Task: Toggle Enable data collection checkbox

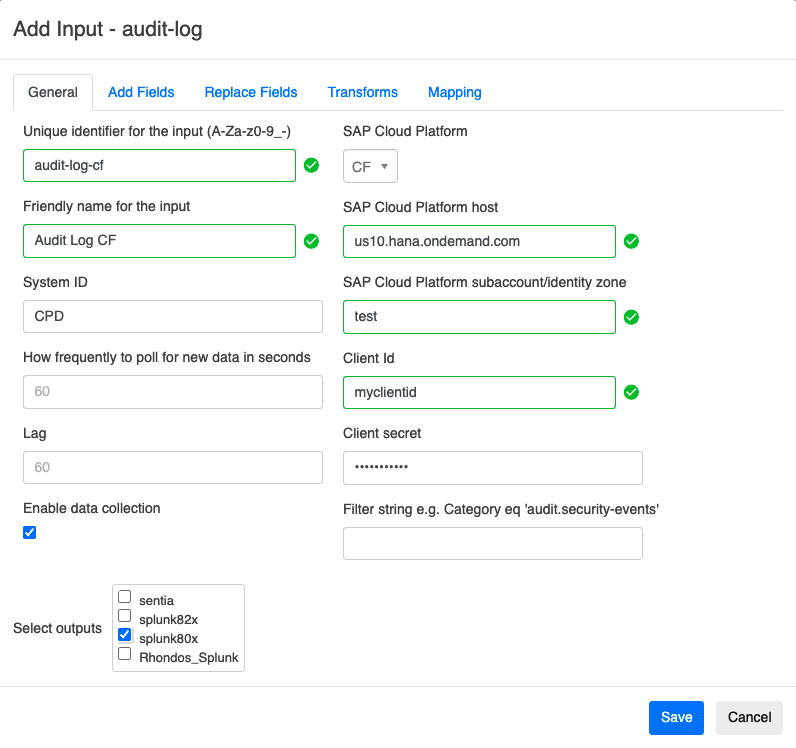Action: pyautogui.click(x=30, y=533)
